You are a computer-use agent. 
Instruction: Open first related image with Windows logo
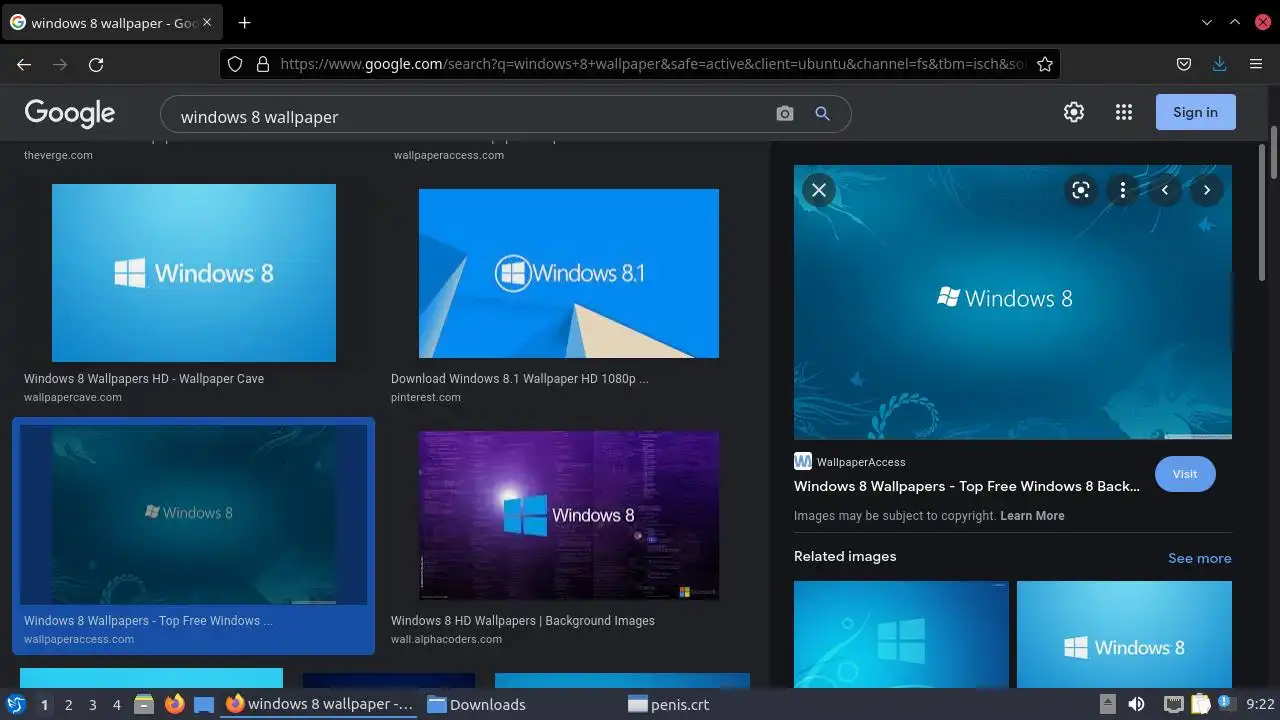pos(901,634)
